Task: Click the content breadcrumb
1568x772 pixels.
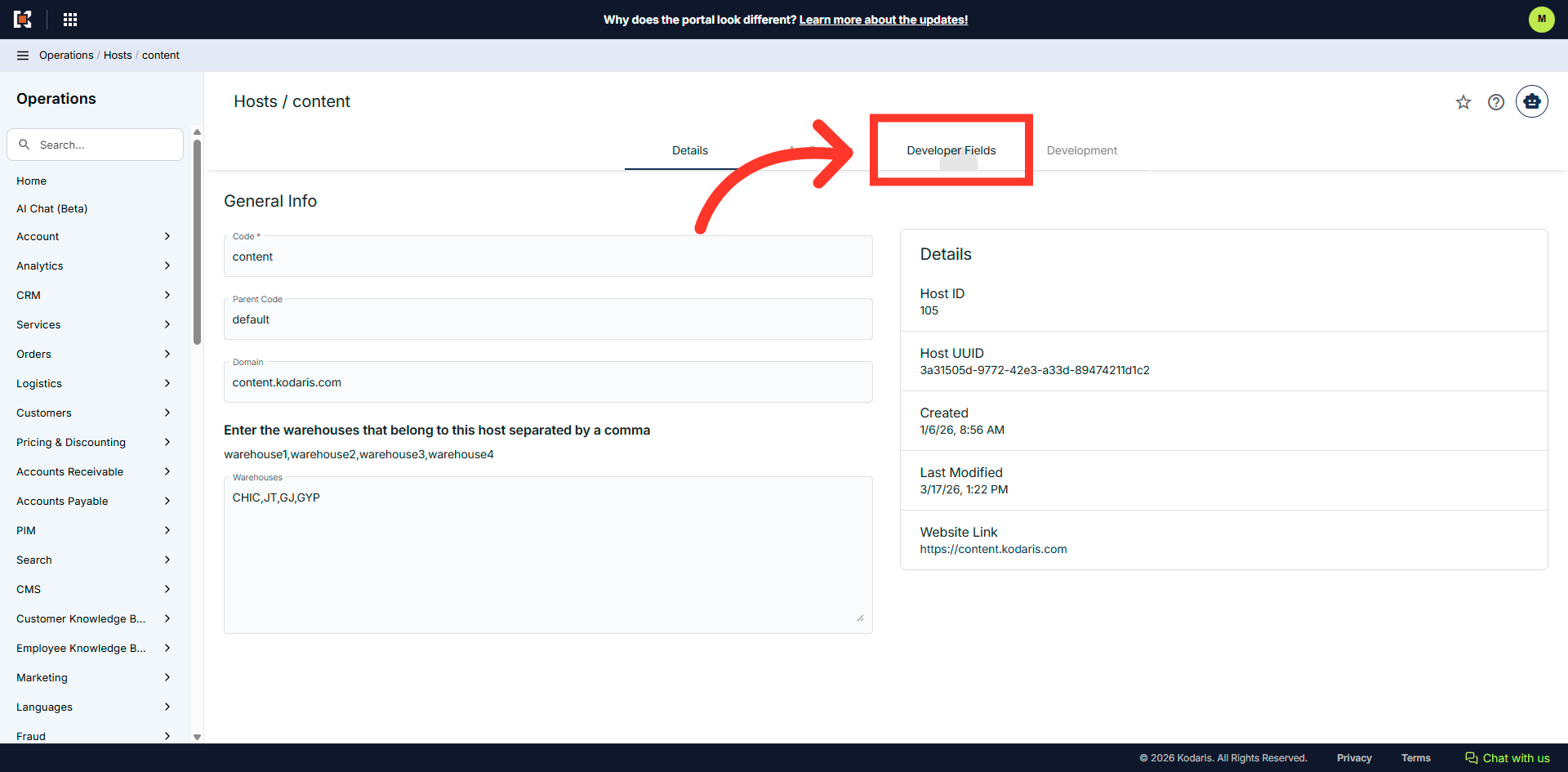Action: coord(161,56)
